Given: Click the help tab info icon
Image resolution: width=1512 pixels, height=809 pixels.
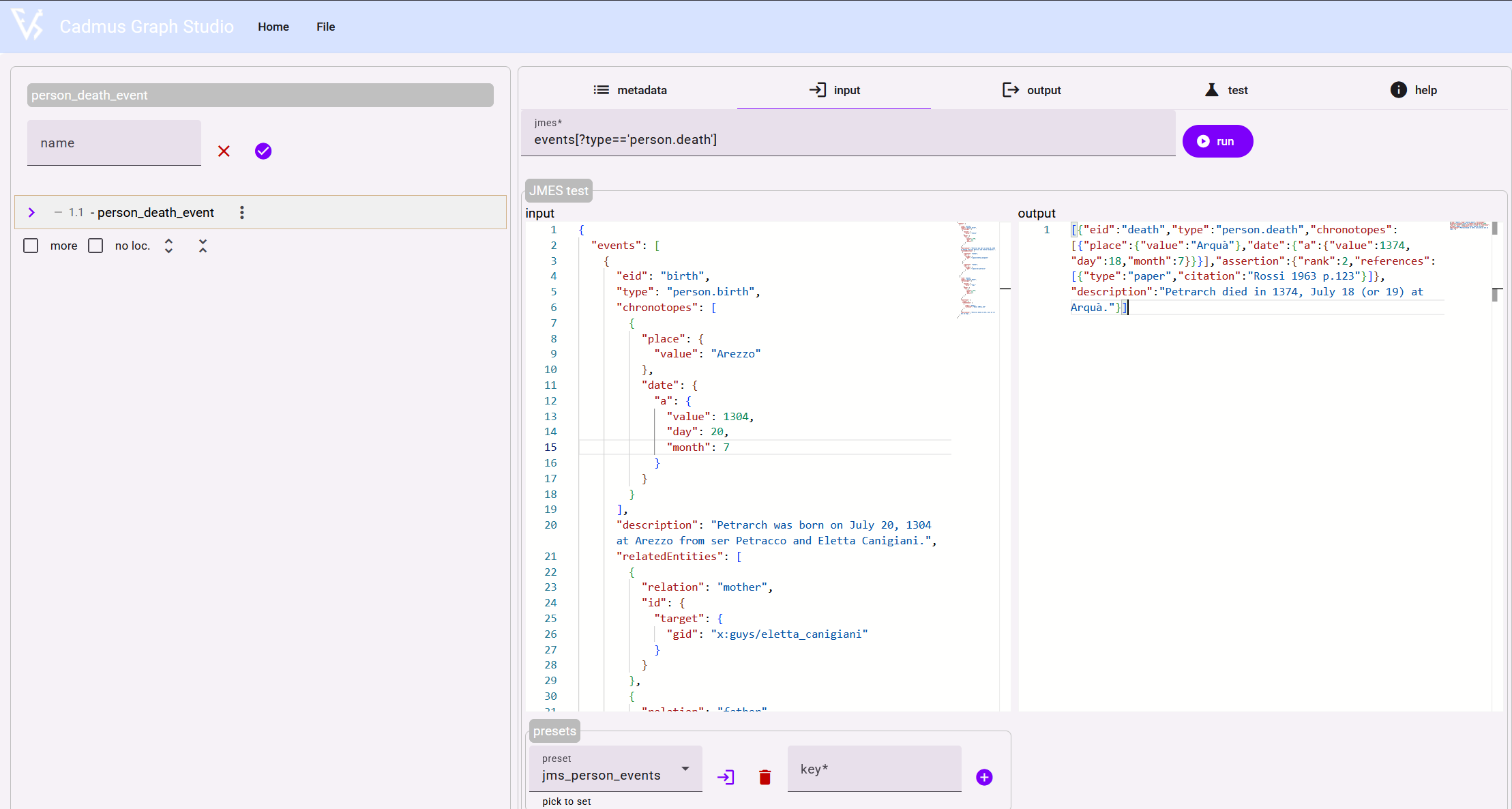Looking at the screenshot, I should pos(1398,89).
